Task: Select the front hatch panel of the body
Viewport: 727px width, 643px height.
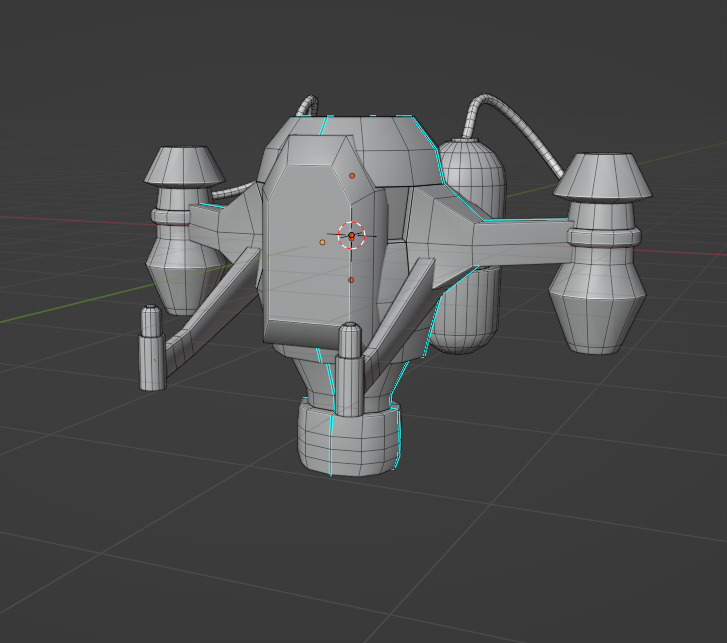Action: coord(325,241)
